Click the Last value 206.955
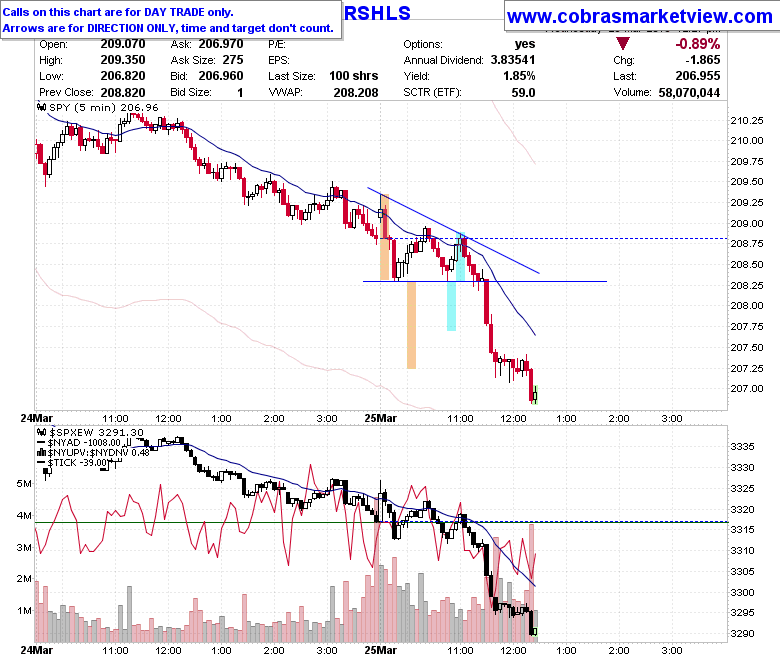The image size is (780, 659). pos(697,76)
